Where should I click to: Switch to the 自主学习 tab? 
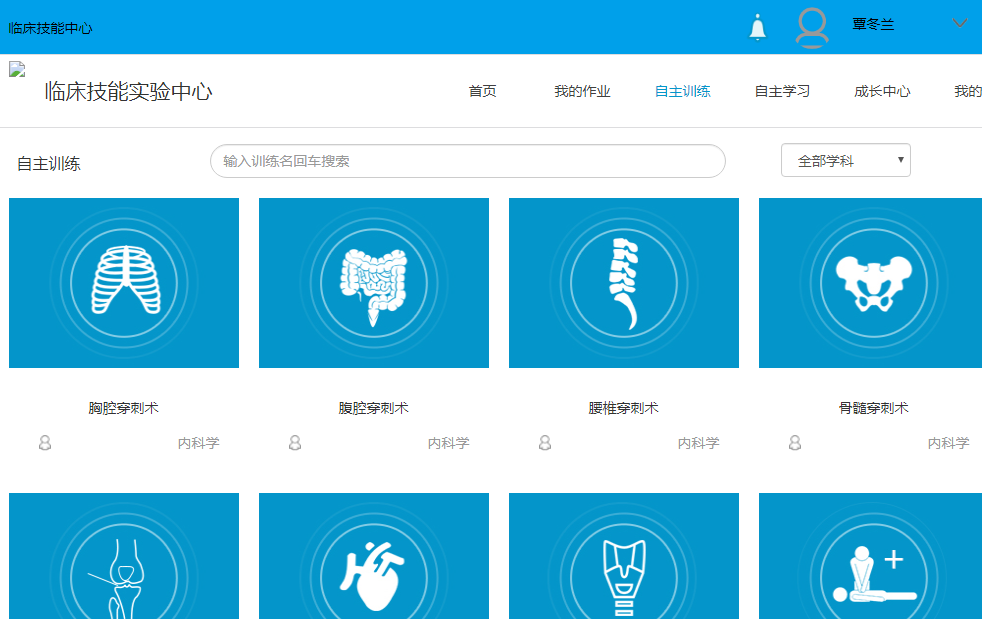point(782,92)
